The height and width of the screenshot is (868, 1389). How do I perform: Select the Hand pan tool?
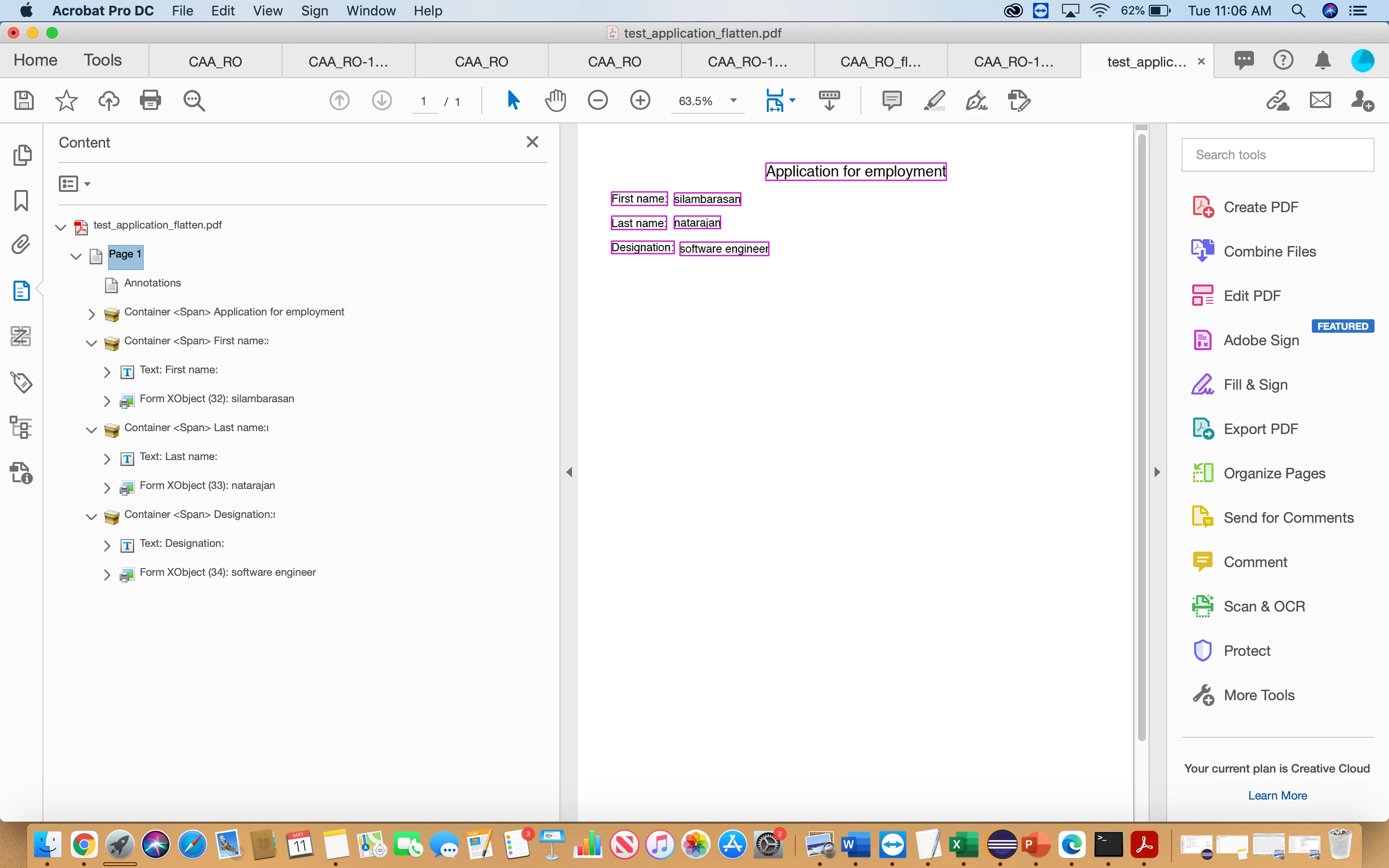[x=555, y=100]
